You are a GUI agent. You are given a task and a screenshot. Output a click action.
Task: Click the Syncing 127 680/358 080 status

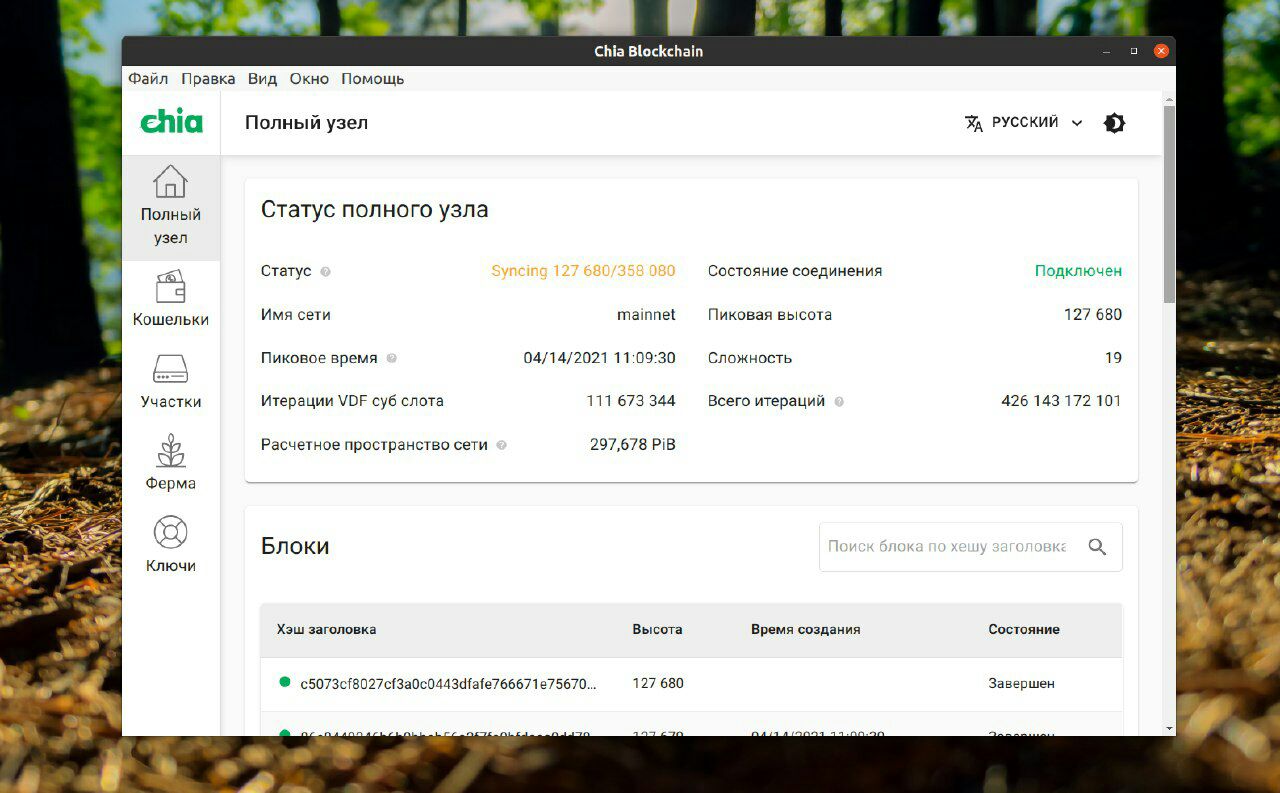point(583,271)
